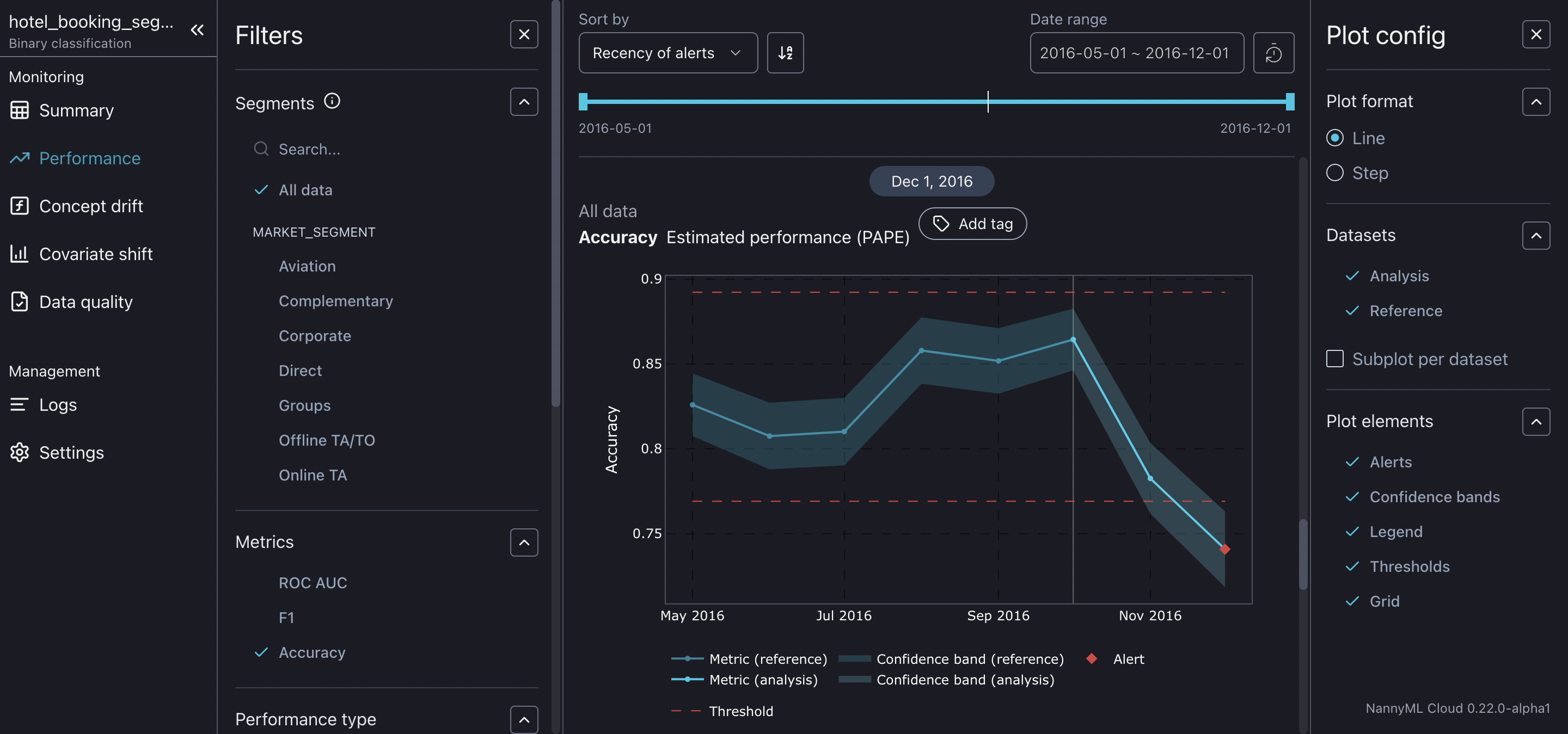Click the Segments info icon
This screenshot has height=734, width=1568.
(332, 101)
